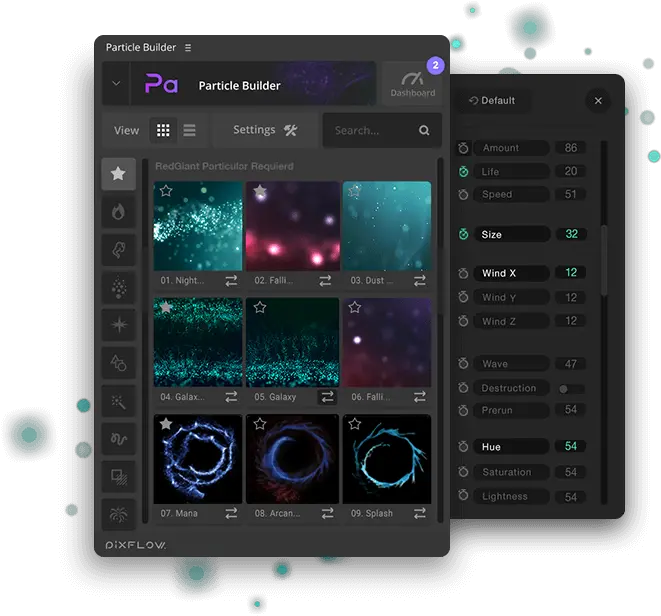Click swap arrows for 09. Splash preset
The image size is (661, 616).
(x=419, y=513)
